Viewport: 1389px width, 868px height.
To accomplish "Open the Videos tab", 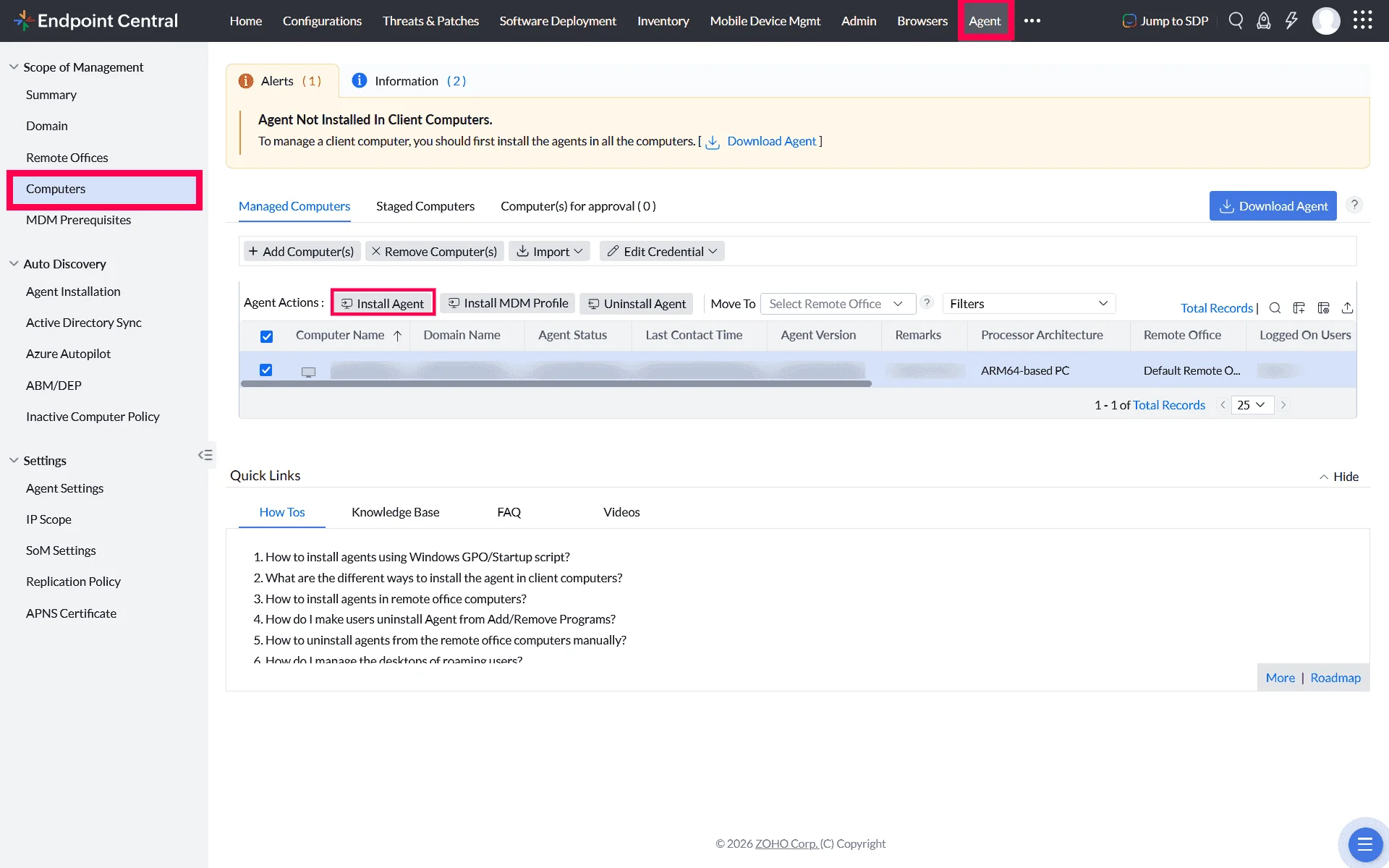I will [621, 512].
